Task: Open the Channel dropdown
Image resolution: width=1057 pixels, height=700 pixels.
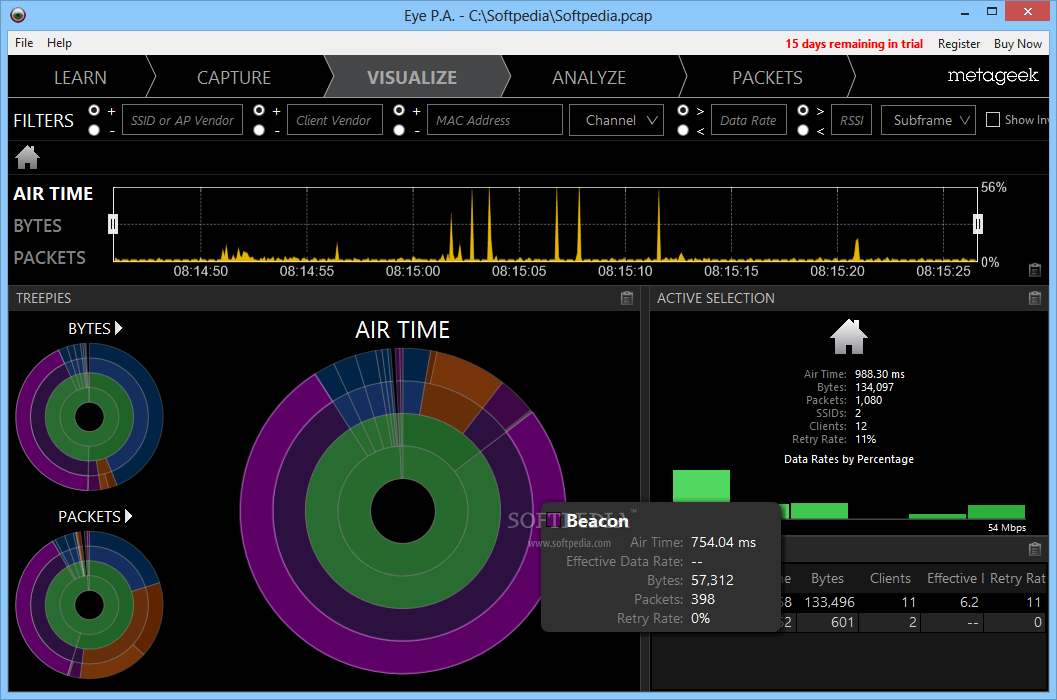Action: click(617, 120)
